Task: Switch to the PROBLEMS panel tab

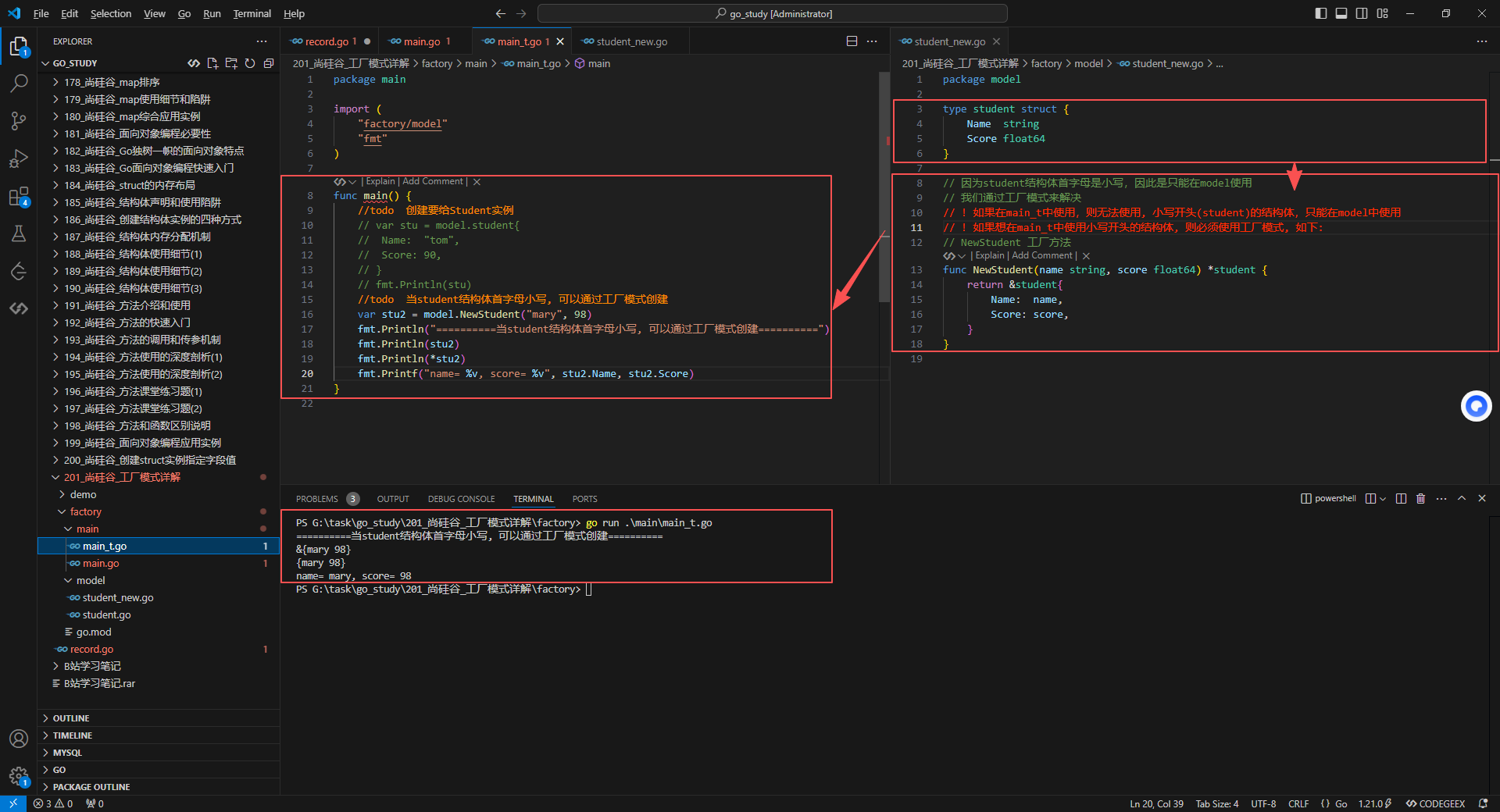Action: pyautogui.click(x=317, y=499)
